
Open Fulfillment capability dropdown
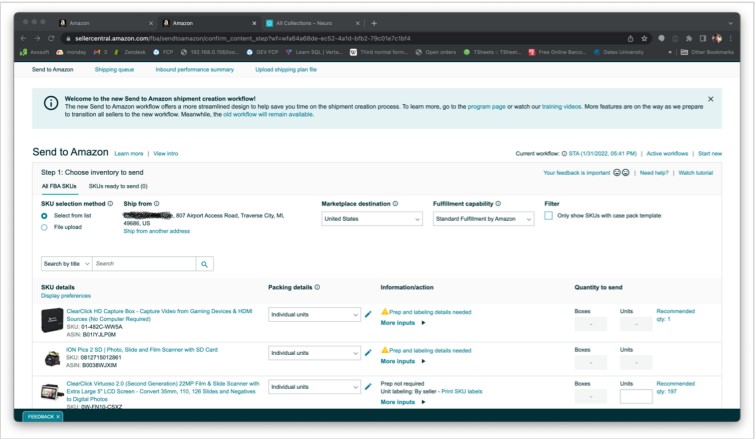click(483, 219)
